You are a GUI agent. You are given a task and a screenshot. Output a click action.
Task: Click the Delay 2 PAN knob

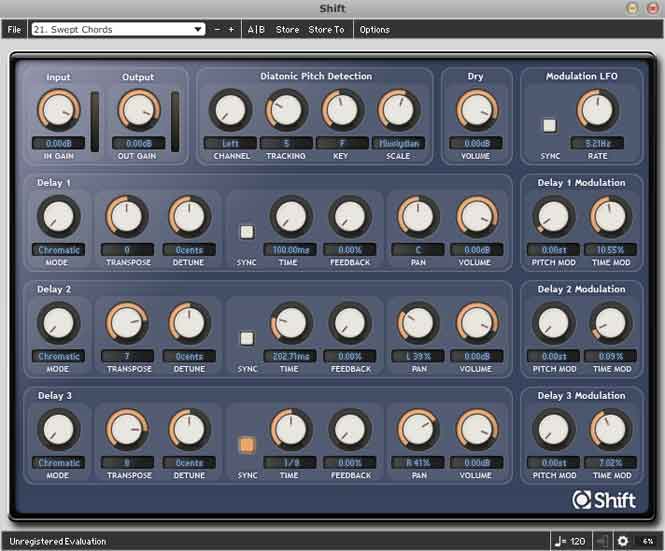click(418, 323)
